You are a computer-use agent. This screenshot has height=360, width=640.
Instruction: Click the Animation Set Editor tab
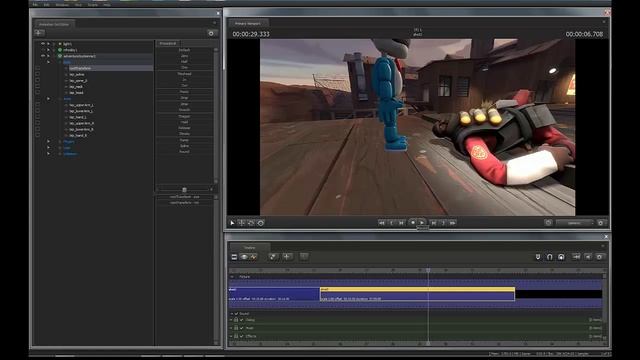[54, 24]
